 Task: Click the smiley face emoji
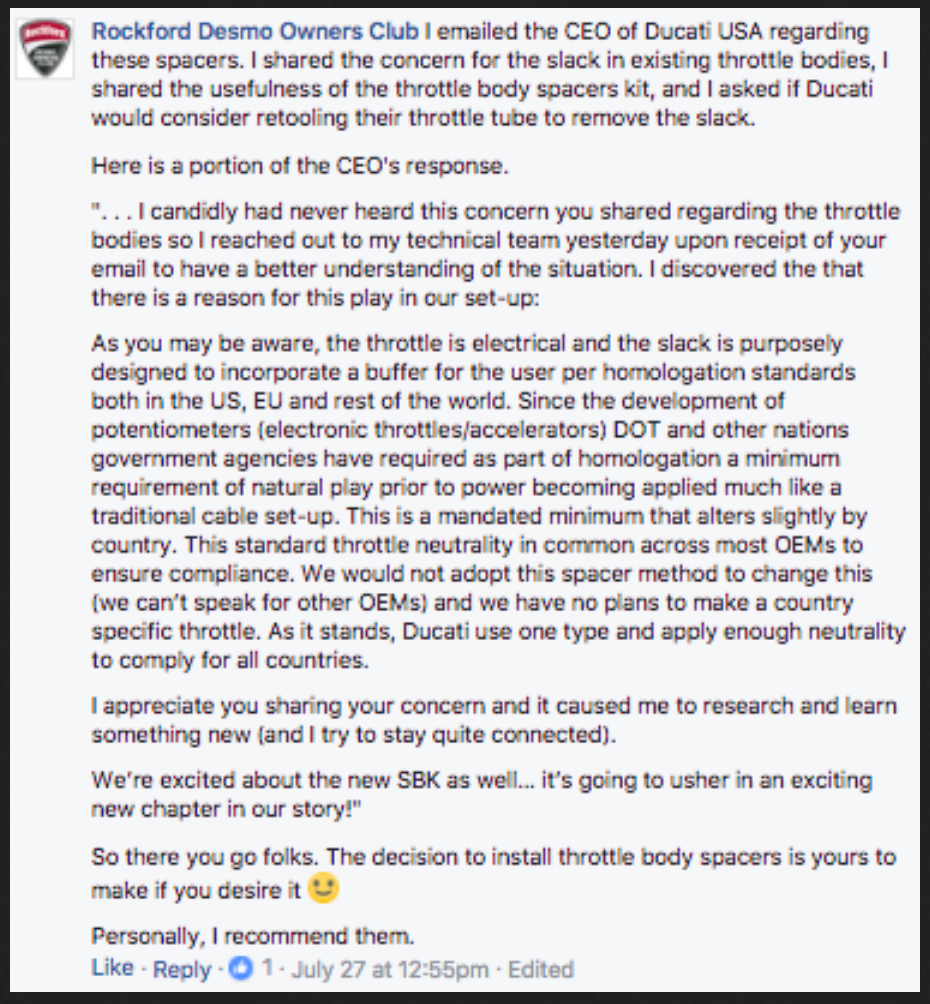click(x=323, y=888)
